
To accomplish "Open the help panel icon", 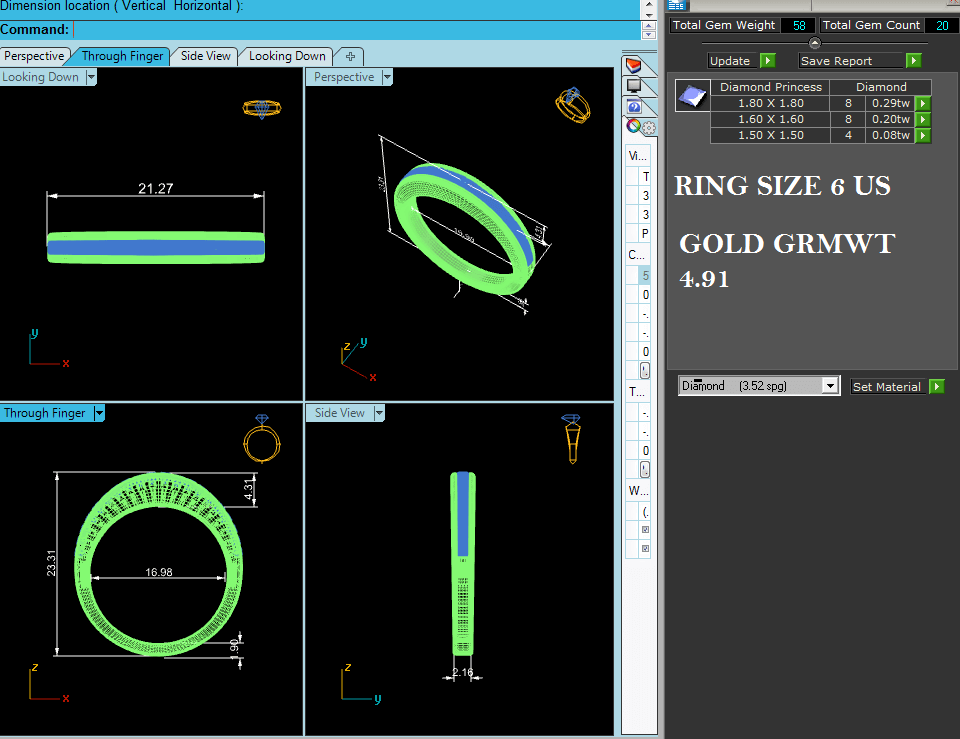I will pyautogui.click(x=633, y=106).
